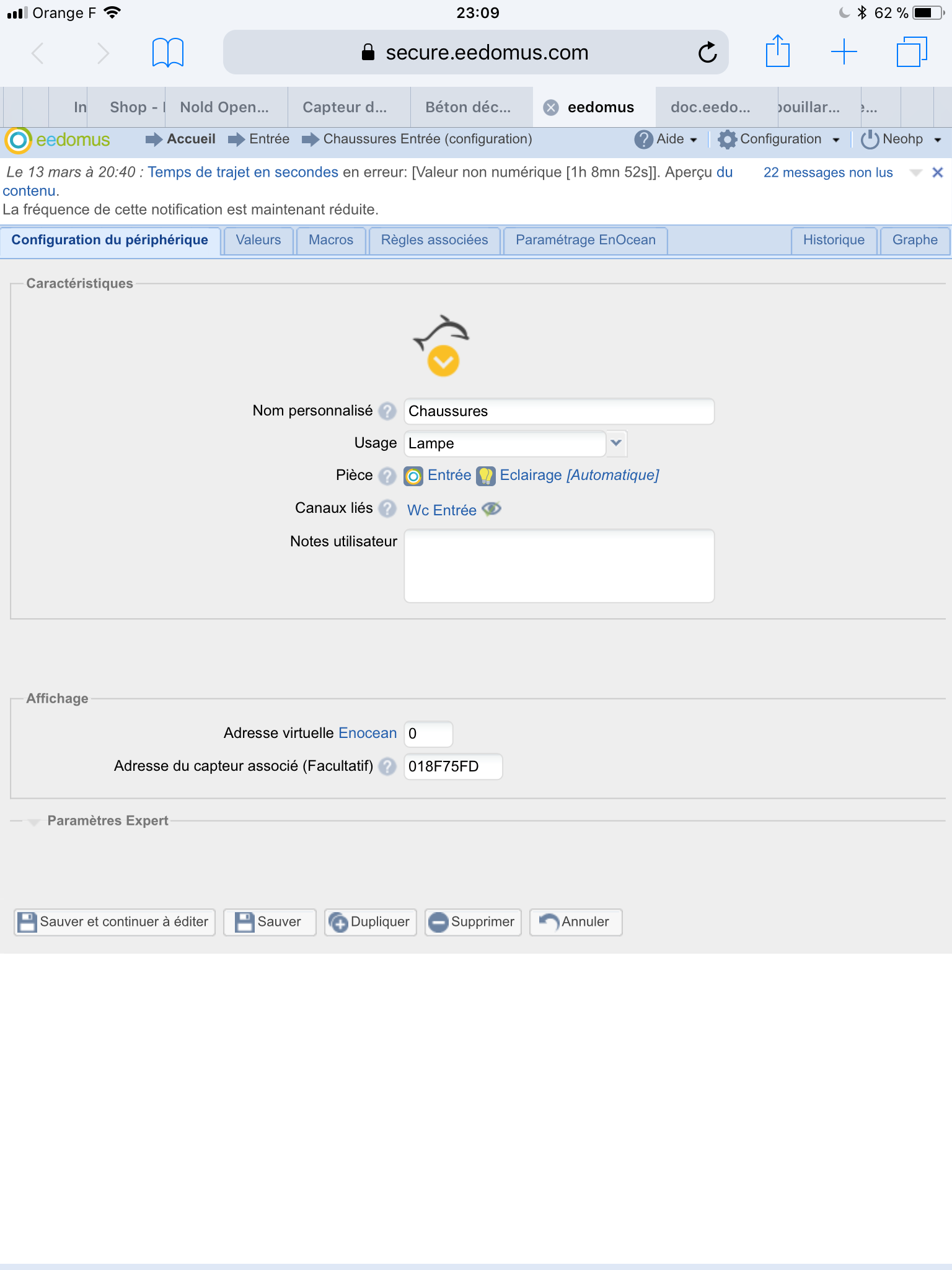Click Adresse virtuelle field

pyautogui.click(x=428, y=734)
